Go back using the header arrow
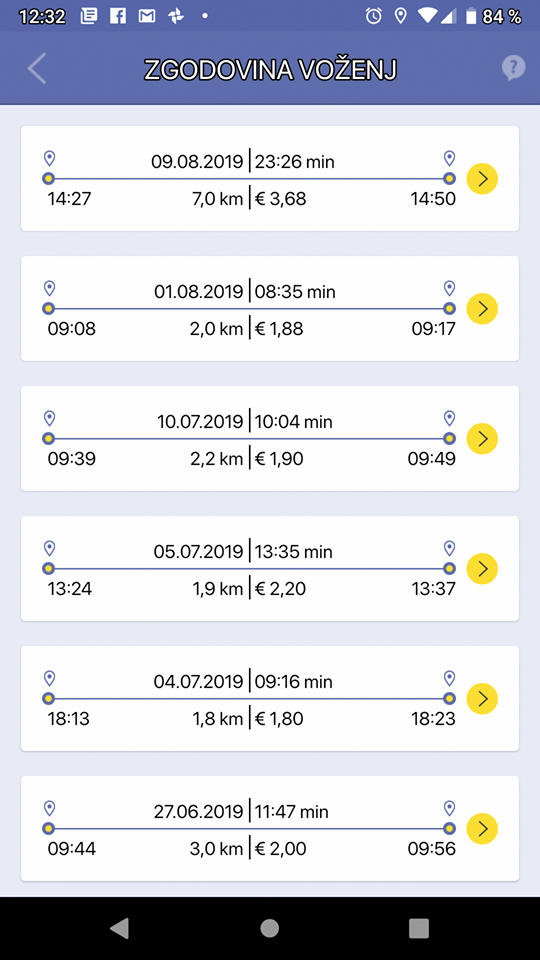Screen dimensions: 540x960 [37, 69]
